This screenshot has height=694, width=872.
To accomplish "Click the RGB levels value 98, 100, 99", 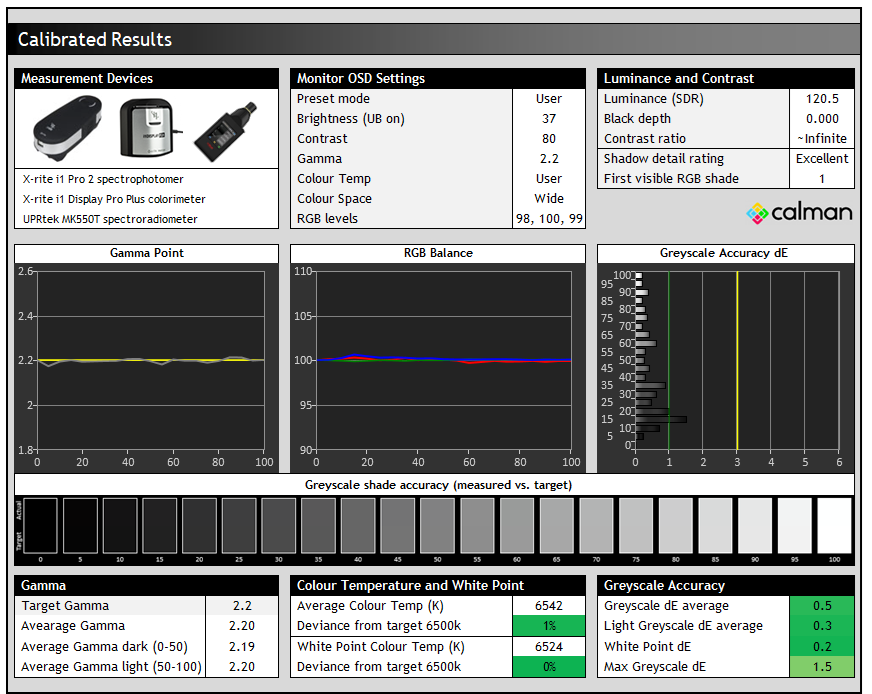I will [x=549, y=219].
